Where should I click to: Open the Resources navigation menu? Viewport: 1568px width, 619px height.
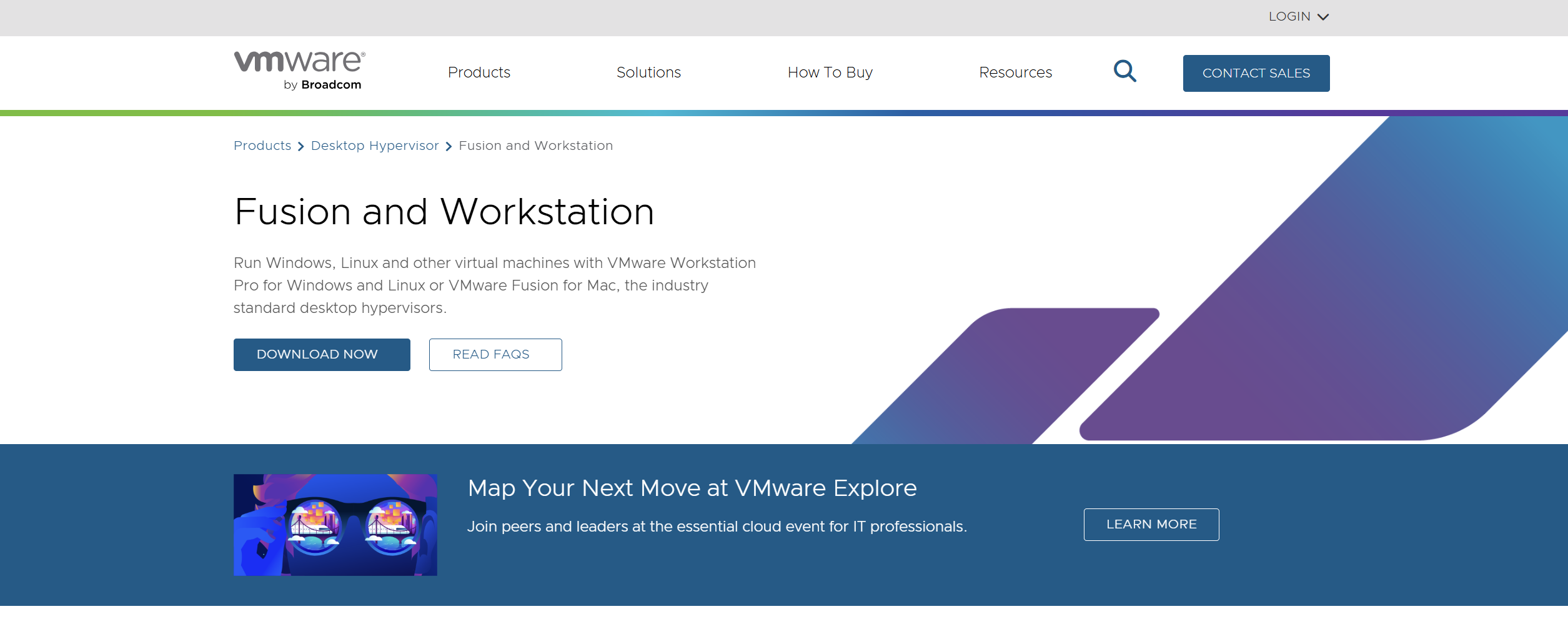tap(1015, 72)
